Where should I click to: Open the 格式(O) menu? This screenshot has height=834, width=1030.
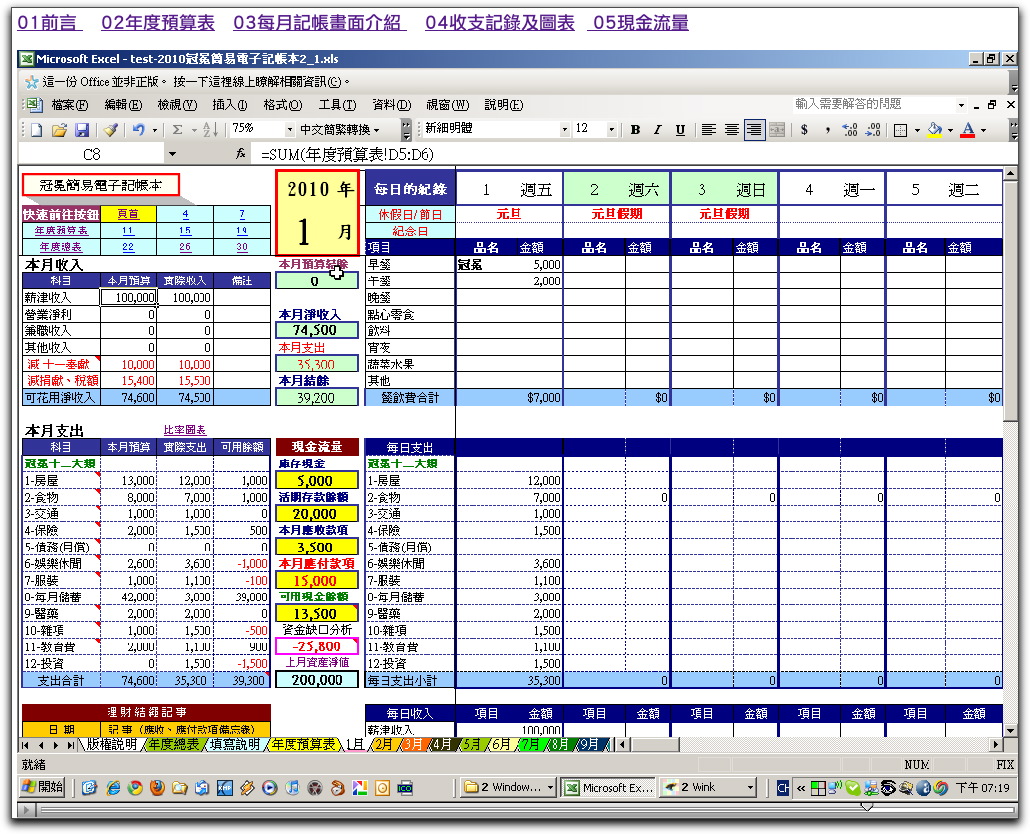click(x=282, y=105)
